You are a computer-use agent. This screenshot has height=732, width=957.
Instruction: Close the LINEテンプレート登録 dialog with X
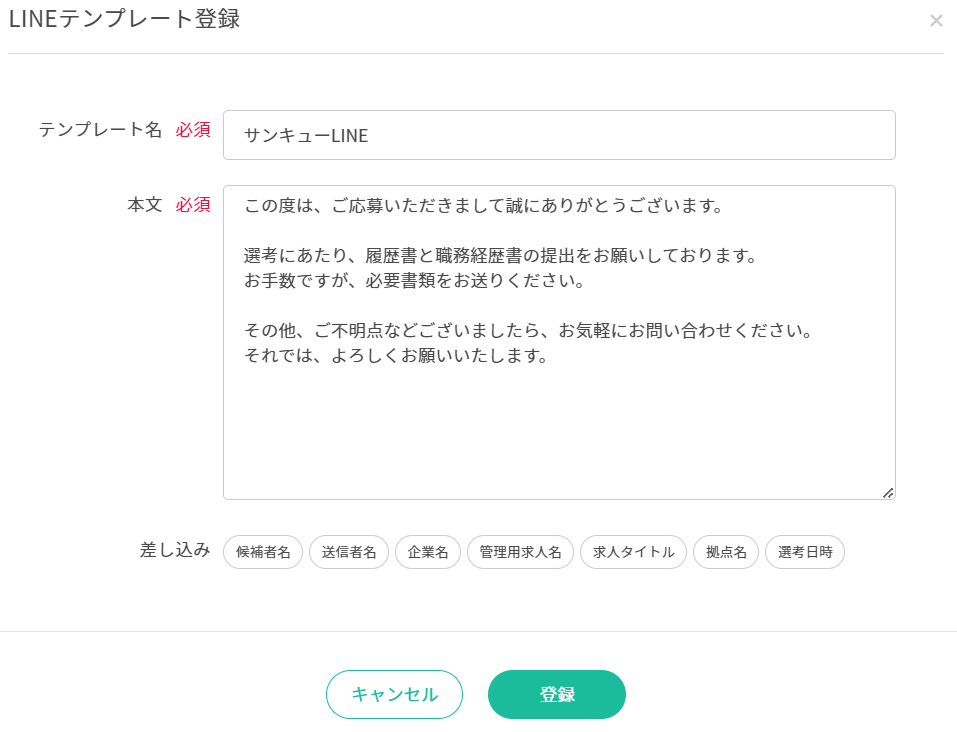[936, 21]
